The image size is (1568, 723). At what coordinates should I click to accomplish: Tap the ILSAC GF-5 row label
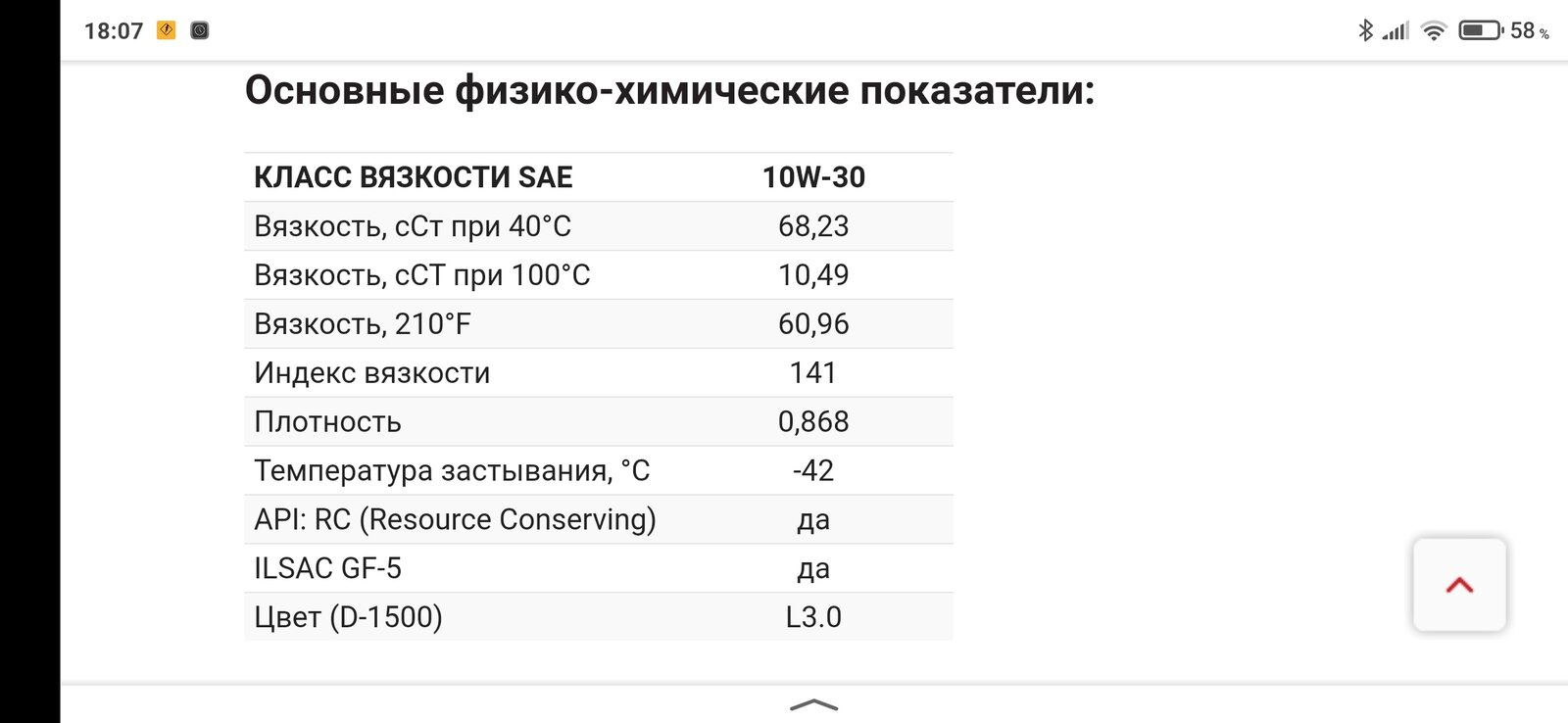click(327, 568)
